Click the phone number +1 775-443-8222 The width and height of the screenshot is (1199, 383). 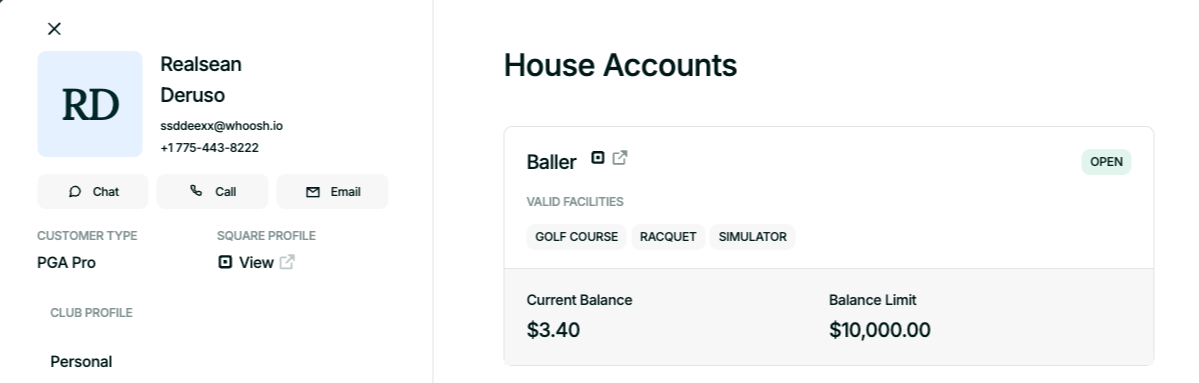[x=210, y=148]
